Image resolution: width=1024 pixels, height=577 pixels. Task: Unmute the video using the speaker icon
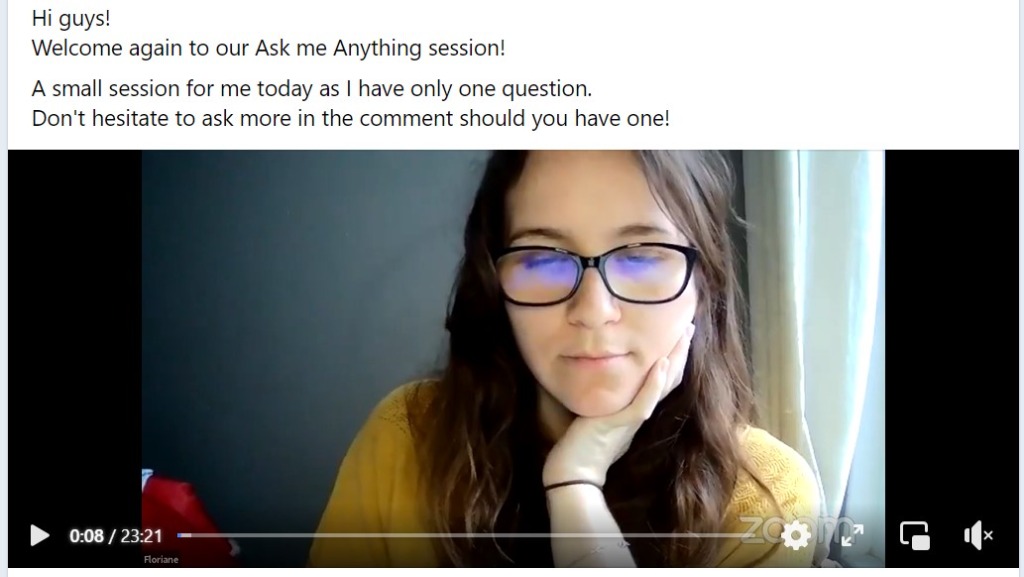(x=978, y=536)
